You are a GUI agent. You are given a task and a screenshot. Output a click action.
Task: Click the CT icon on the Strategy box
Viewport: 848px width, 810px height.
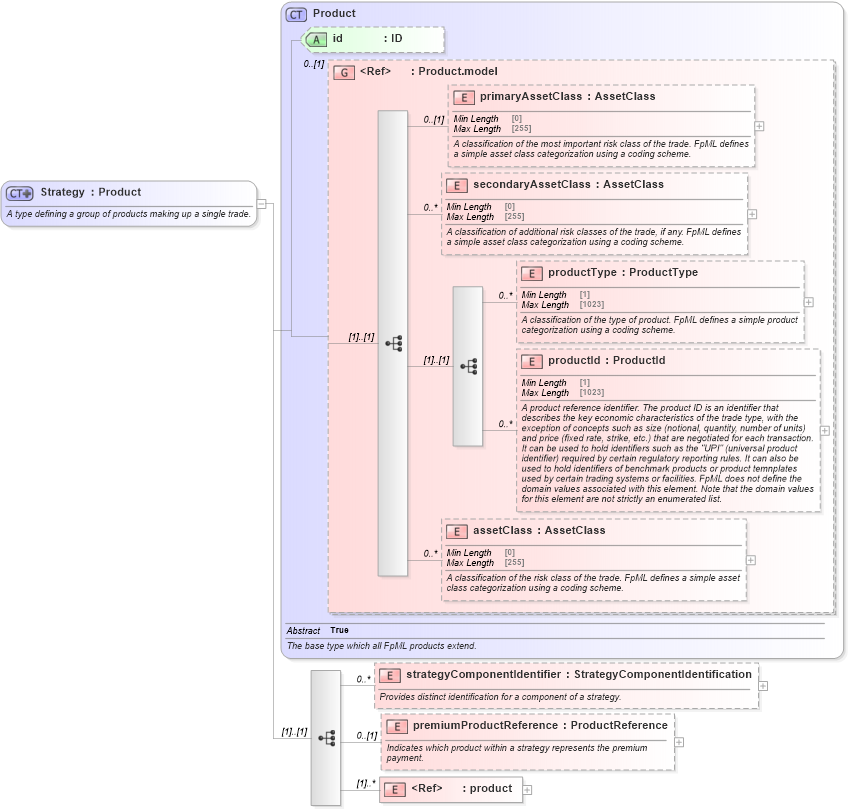point(20,192)
